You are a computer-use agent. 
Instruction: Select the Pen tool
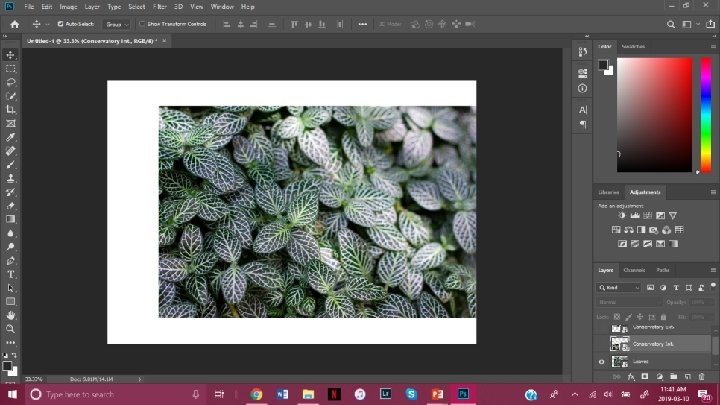coord(10,260)
